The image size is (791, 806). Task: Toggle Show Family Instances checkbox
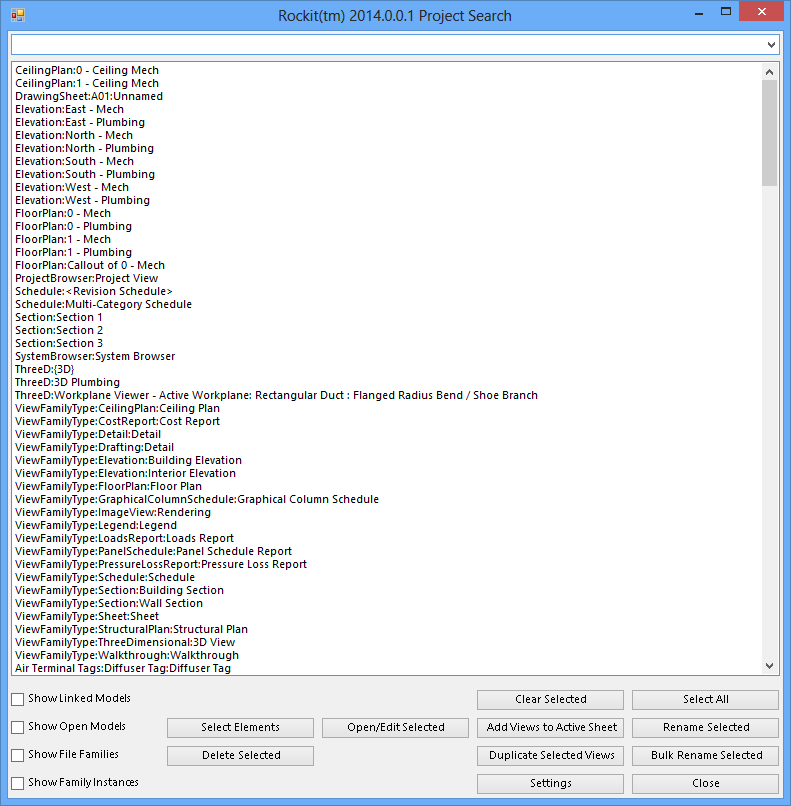tap(17, 783)
